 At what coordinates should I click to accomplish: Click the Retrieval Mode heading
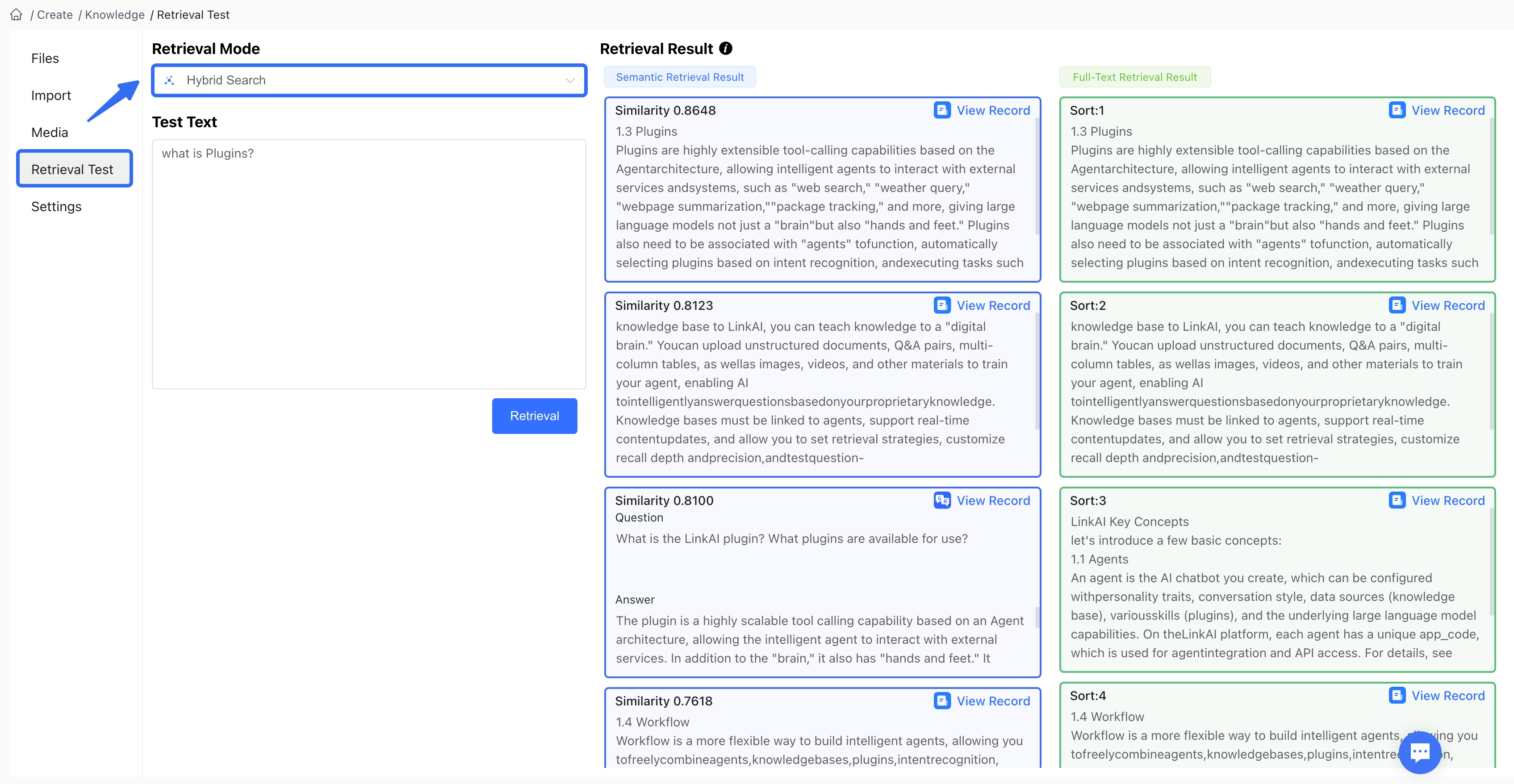tap(206, 49)
